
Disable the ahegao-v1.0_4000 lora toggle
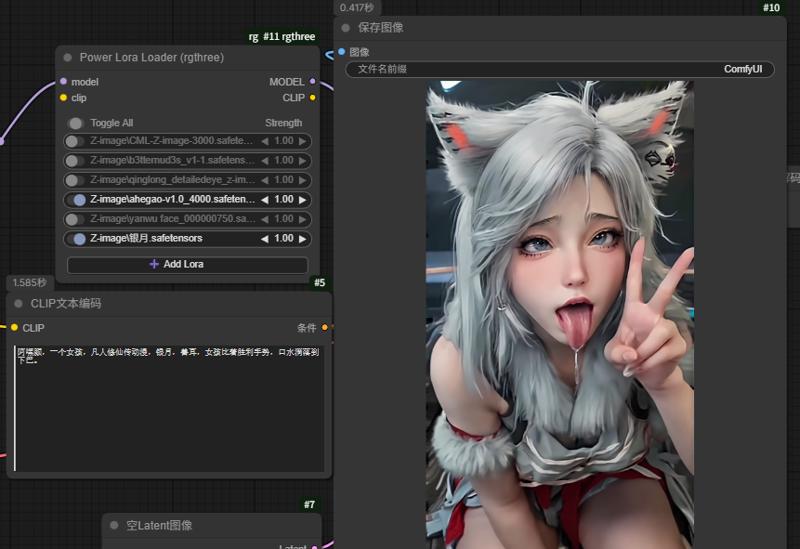point(77,200)
